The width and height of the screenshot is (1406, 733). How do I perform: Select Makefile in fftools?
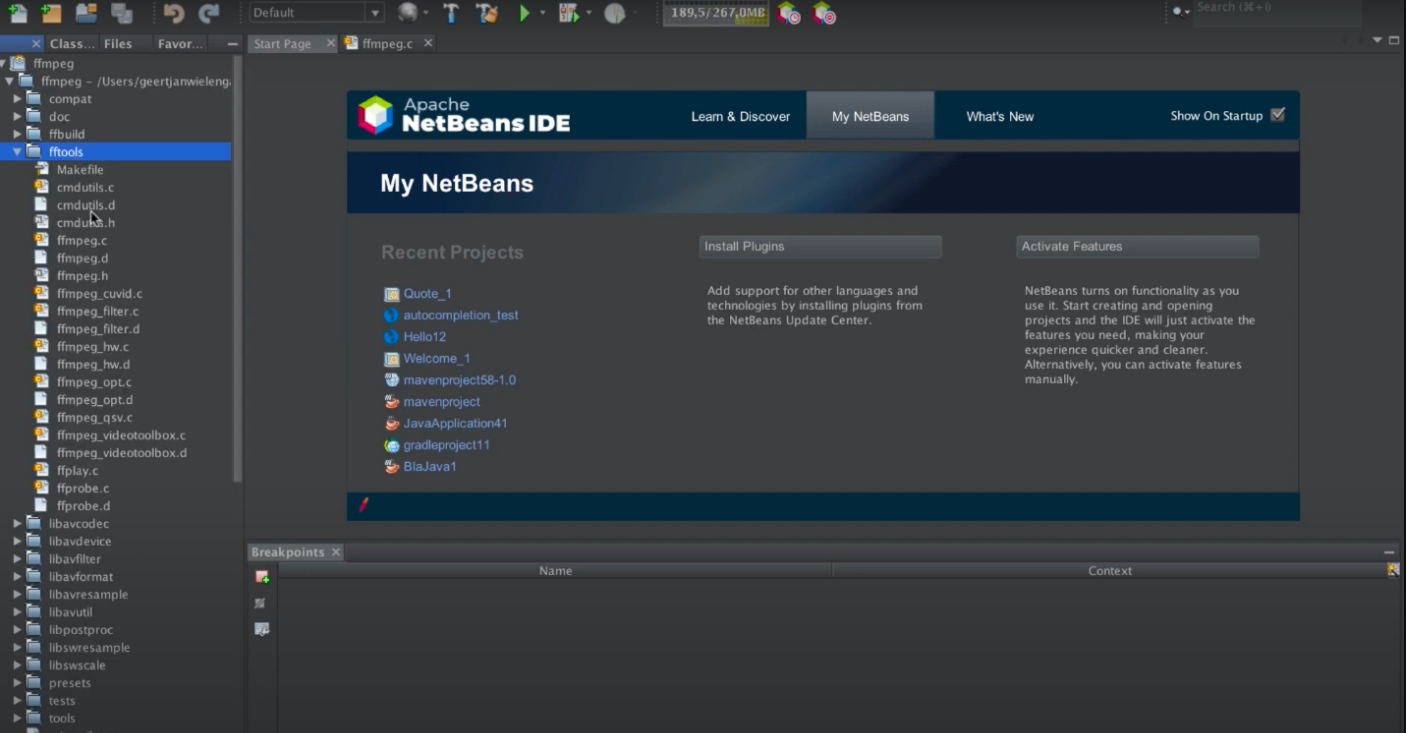(80, 170)
